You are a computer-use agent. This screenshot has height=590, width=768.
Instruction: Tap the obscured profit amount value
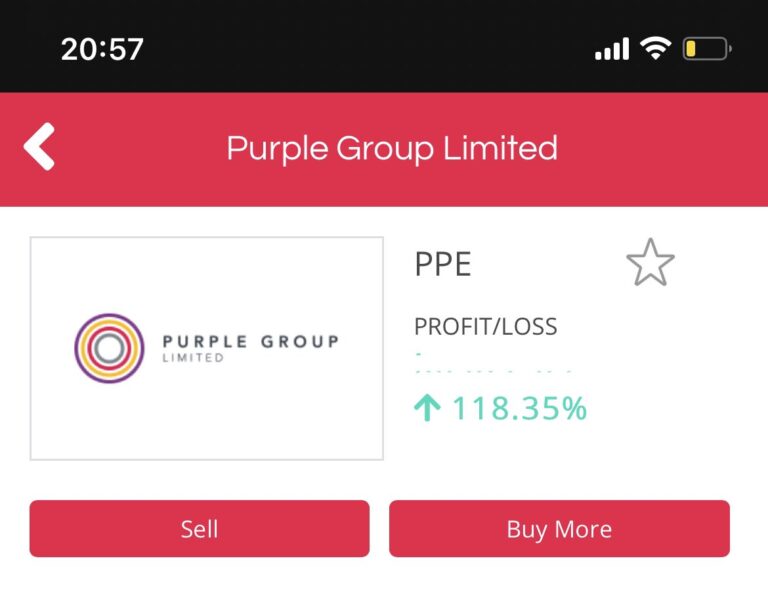(x=494, y=372)
